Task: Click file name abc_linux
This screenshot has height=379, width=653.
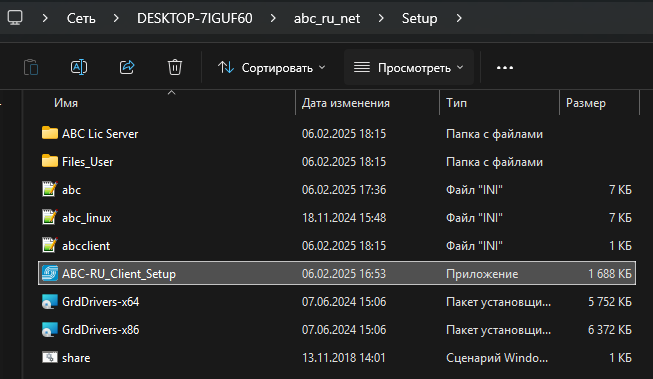Action: click(87, 218)
